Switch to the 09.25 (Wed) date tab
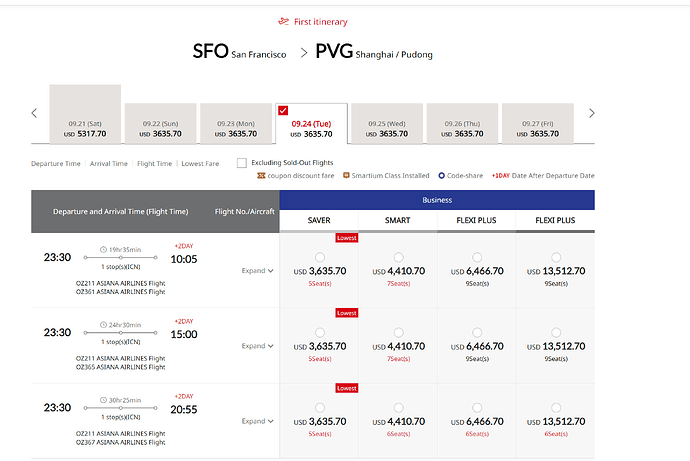This screenshot has height=461, width=690. (x=387, y=124)
